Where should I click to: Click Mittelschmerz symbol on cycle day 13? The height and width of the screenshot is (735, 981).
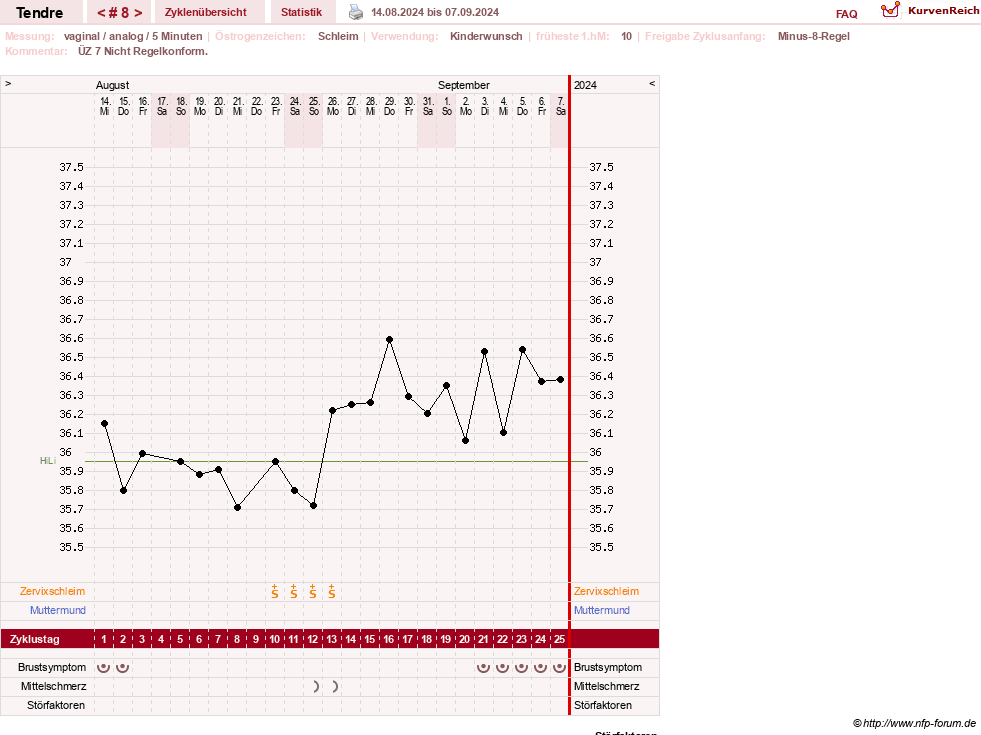(x=335, y=687)
